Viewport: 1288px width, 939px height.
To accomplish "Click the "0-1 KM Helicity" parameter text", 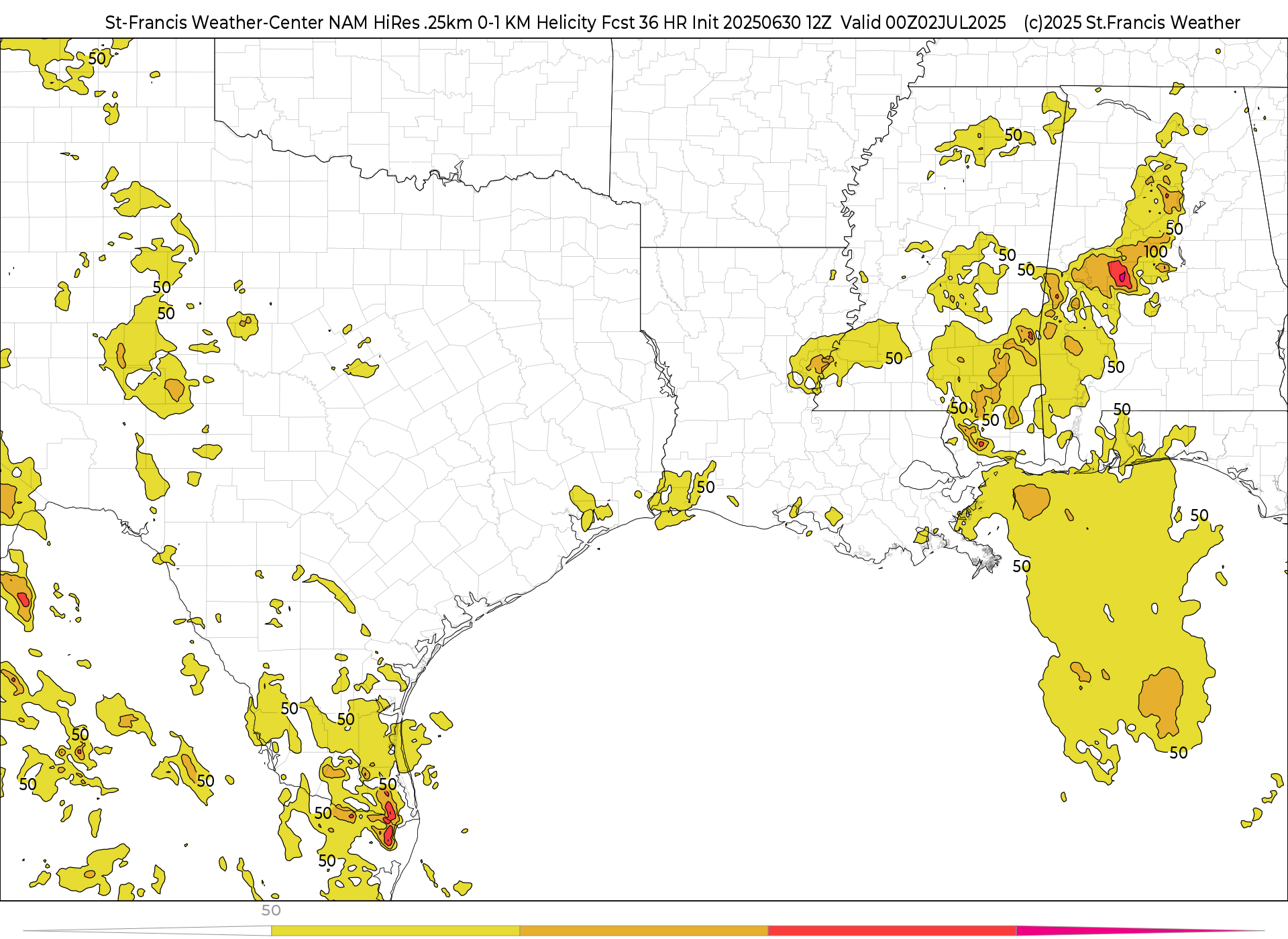I will pyautogui.click(x=537, y=23).
